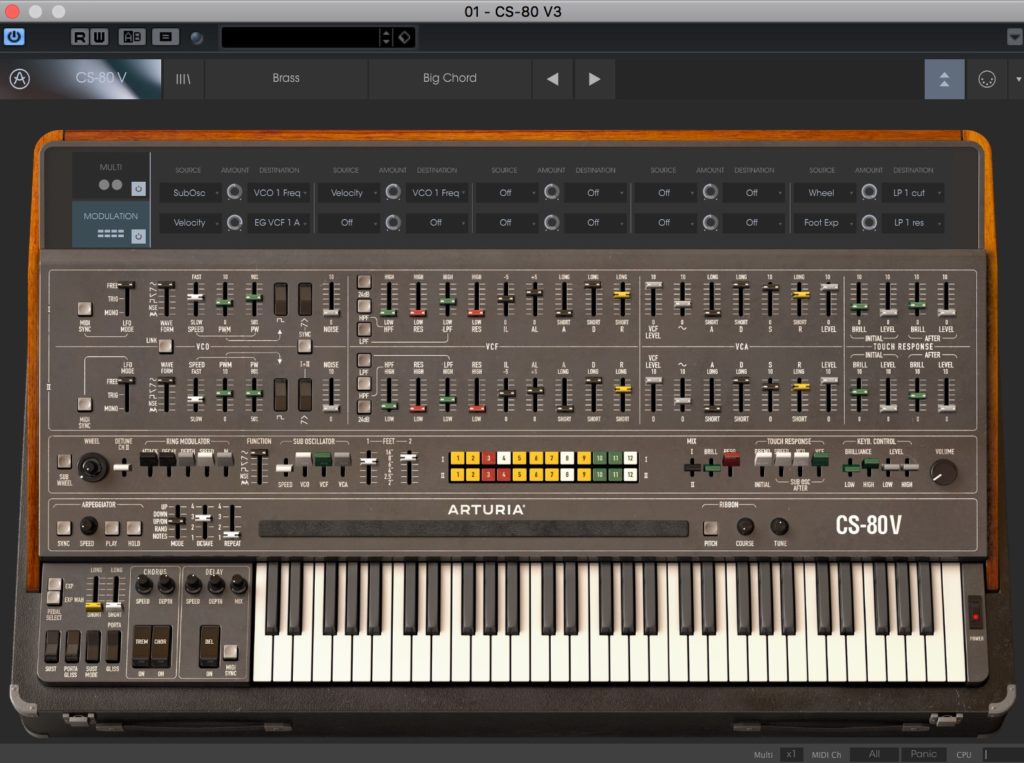Open the EG VCF 1 A destination dropdown
Screen dimensions: 1024x763
pos(280,223)
